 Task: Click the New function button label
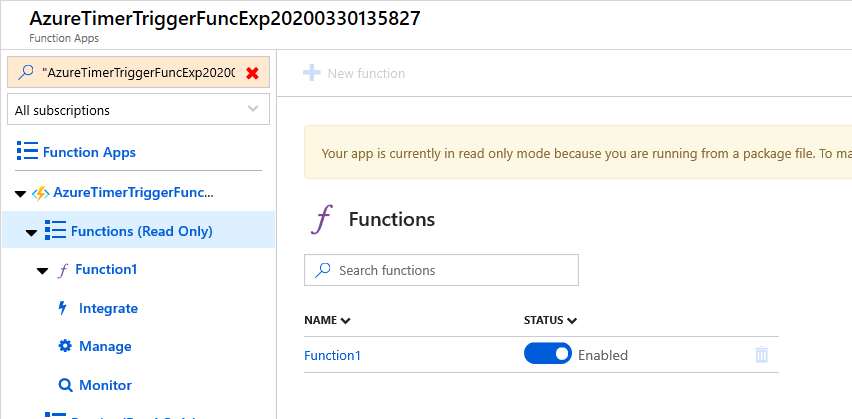click(366, 73)
